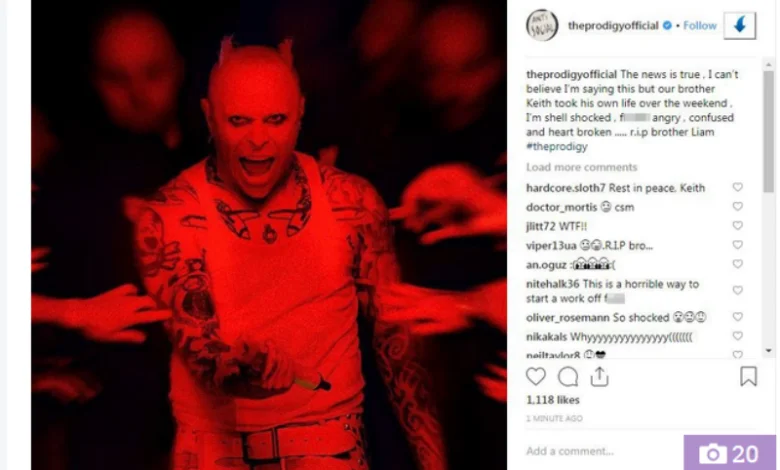
Task: Open the #theprodigy hashtag
Action: coord(557,146)
